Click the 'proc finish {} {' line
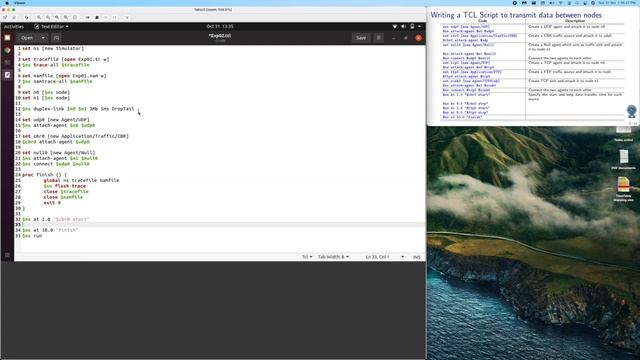 (x=44, y=175)
